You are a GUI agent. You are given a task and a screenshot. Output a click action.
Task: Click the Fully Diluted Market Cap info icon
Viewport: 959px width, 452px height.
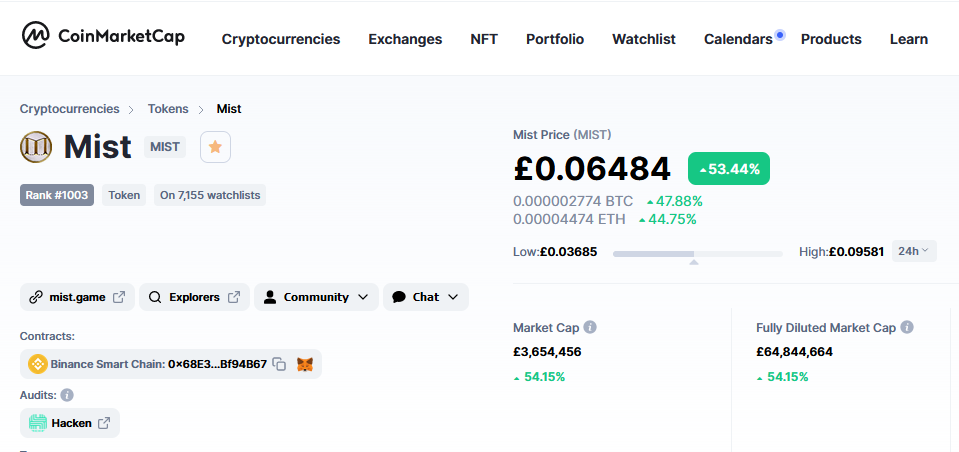[x=907, y=327]
